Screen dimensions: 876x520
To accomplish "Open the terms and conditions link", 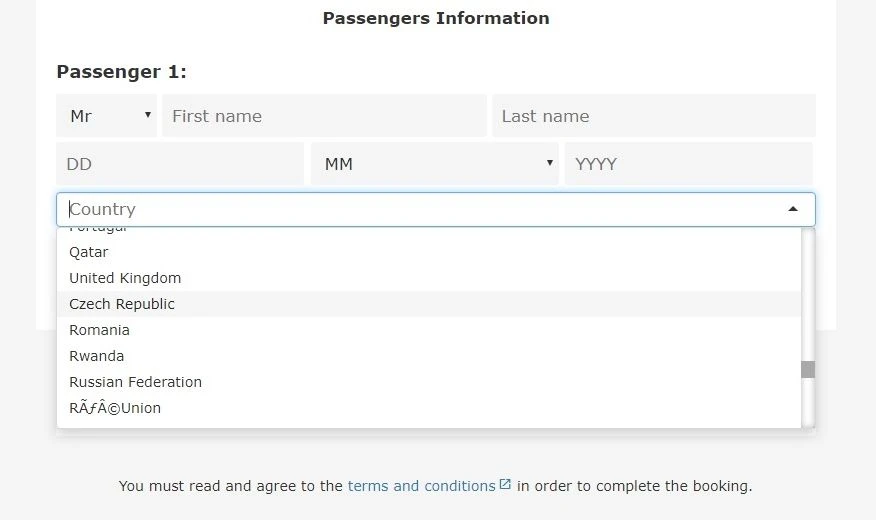I will point(422,486).
